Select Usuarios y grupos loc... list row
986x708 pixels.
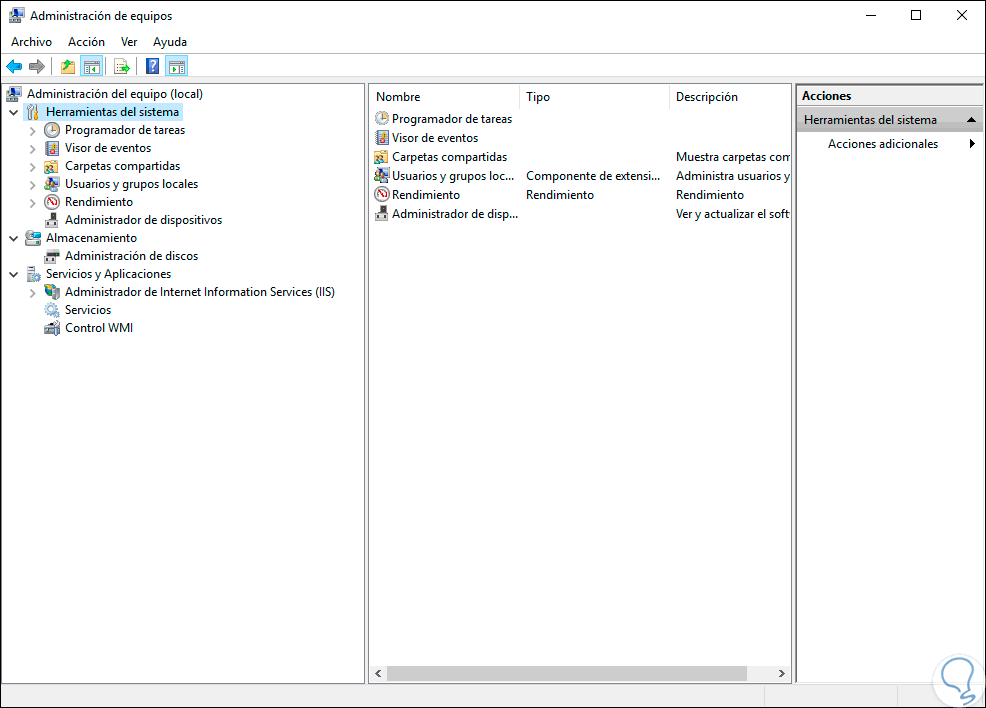(453, 175)
